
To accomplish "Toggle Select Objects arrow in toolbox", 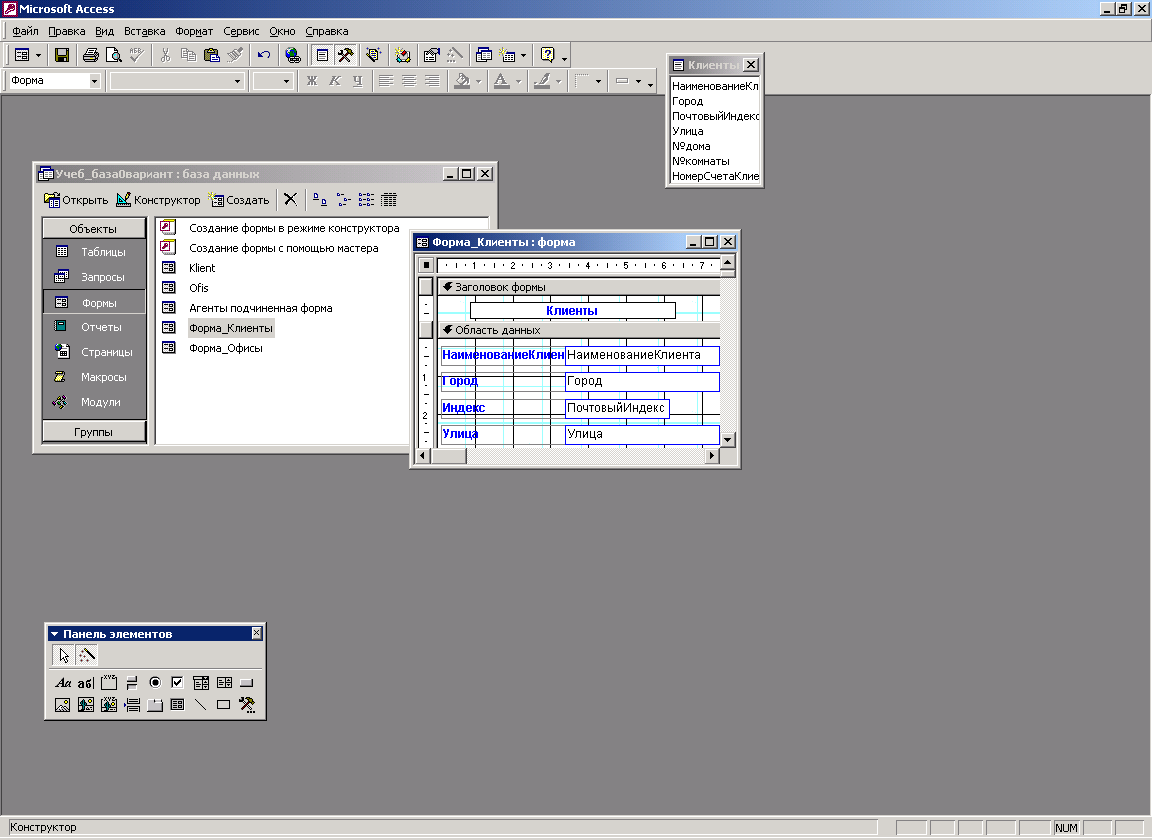I will 64,655.
